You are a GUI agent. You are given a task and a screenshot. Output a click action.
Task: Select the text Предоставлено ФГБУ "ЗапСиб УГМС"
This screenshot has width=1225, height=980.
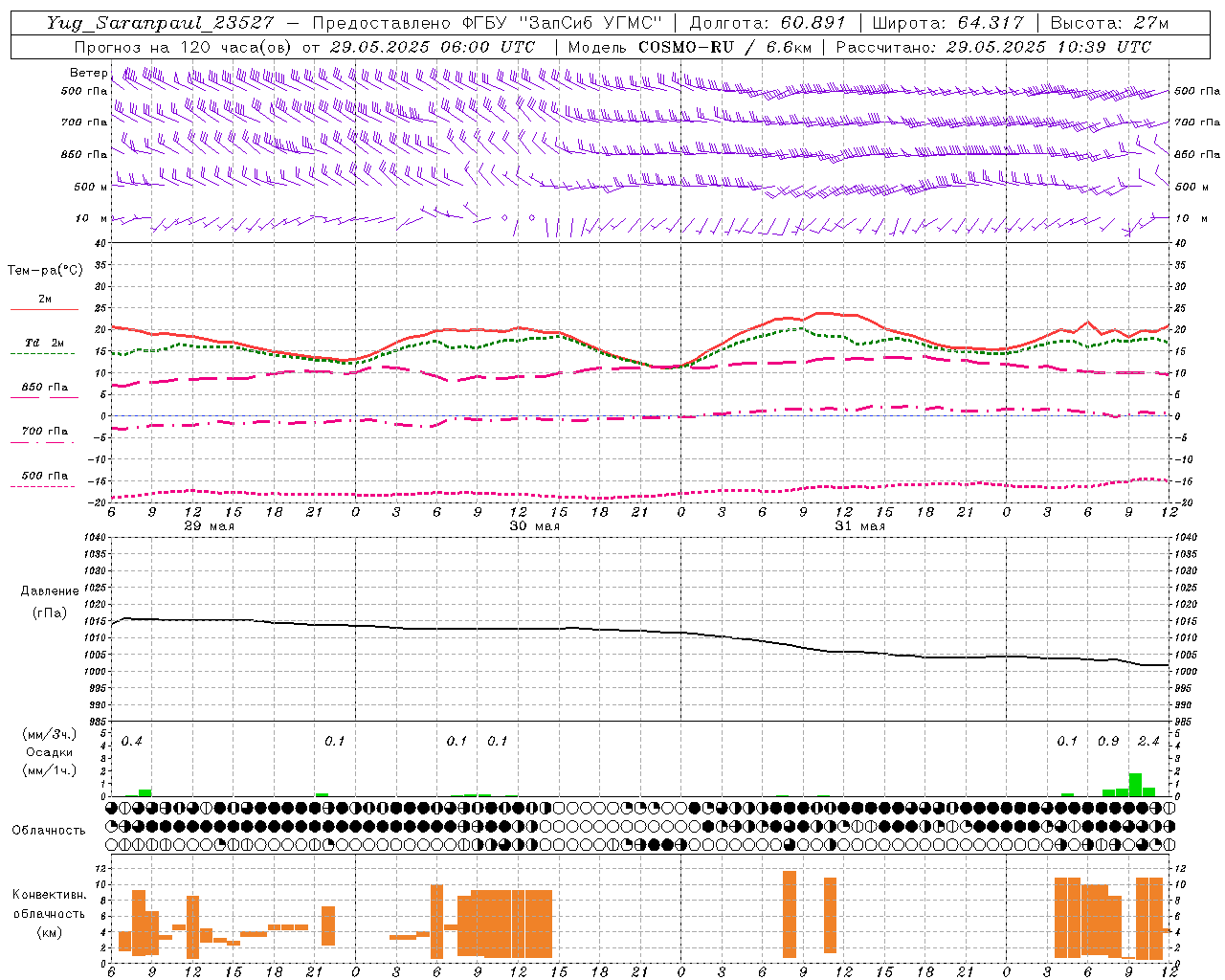[x=487, y=23]
